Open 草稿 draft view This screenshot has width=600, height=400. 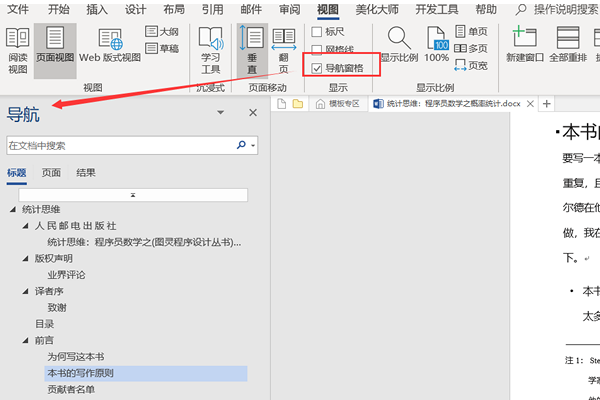(162, 48)
